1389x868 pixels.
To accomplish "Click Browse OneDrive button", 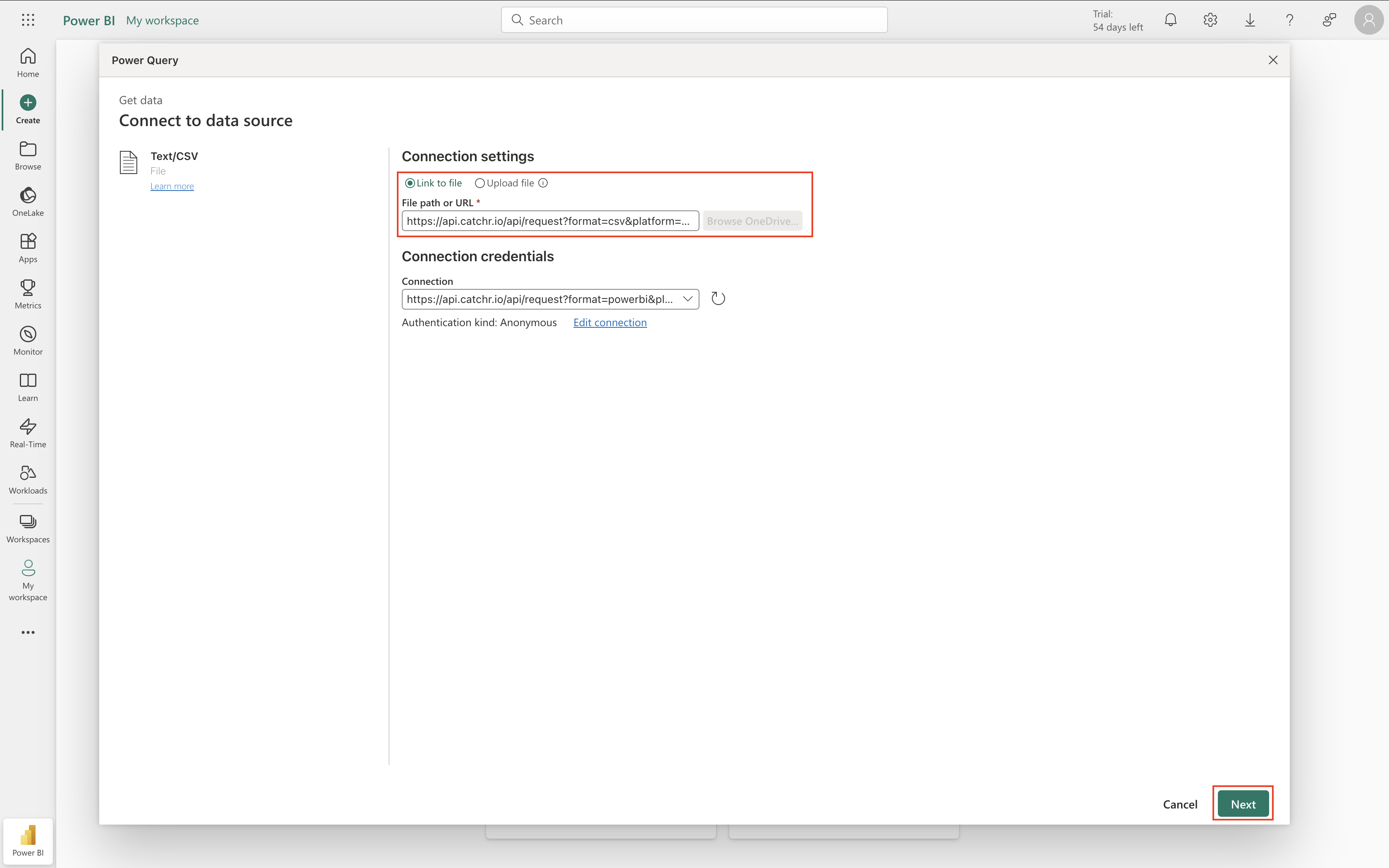I will [752, 221].
